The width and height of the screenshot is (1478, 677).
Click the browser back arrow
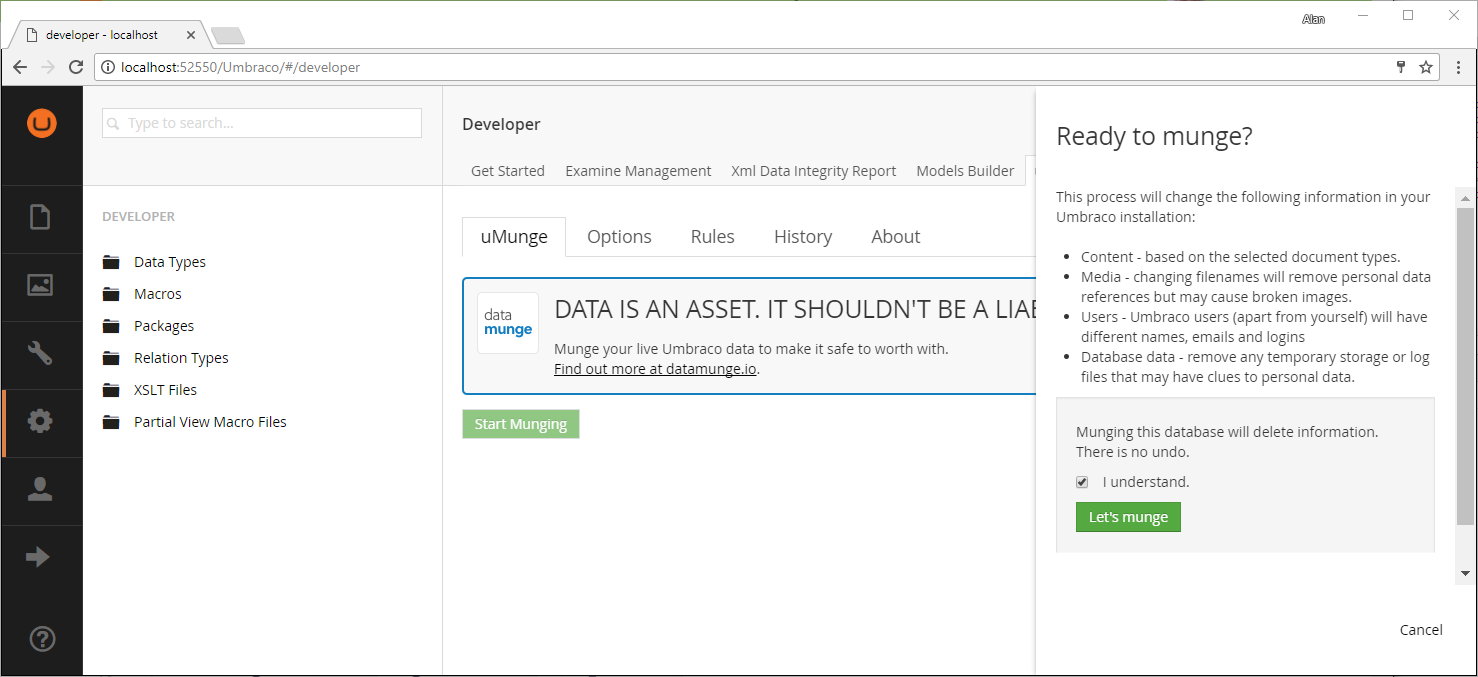(x=20, y=67)
